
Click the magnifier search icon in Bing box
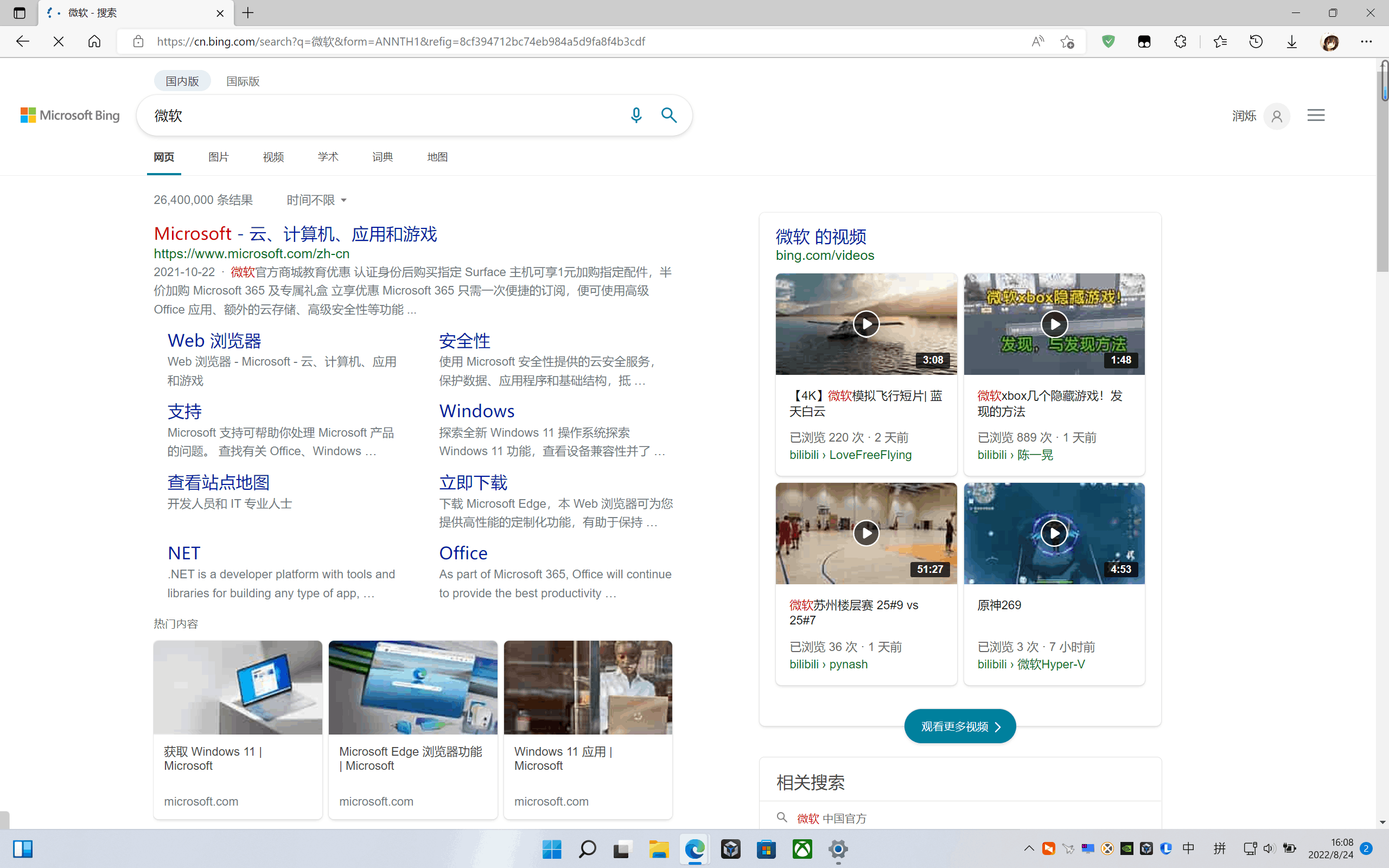pyautogui.click(x=668, y=116)
